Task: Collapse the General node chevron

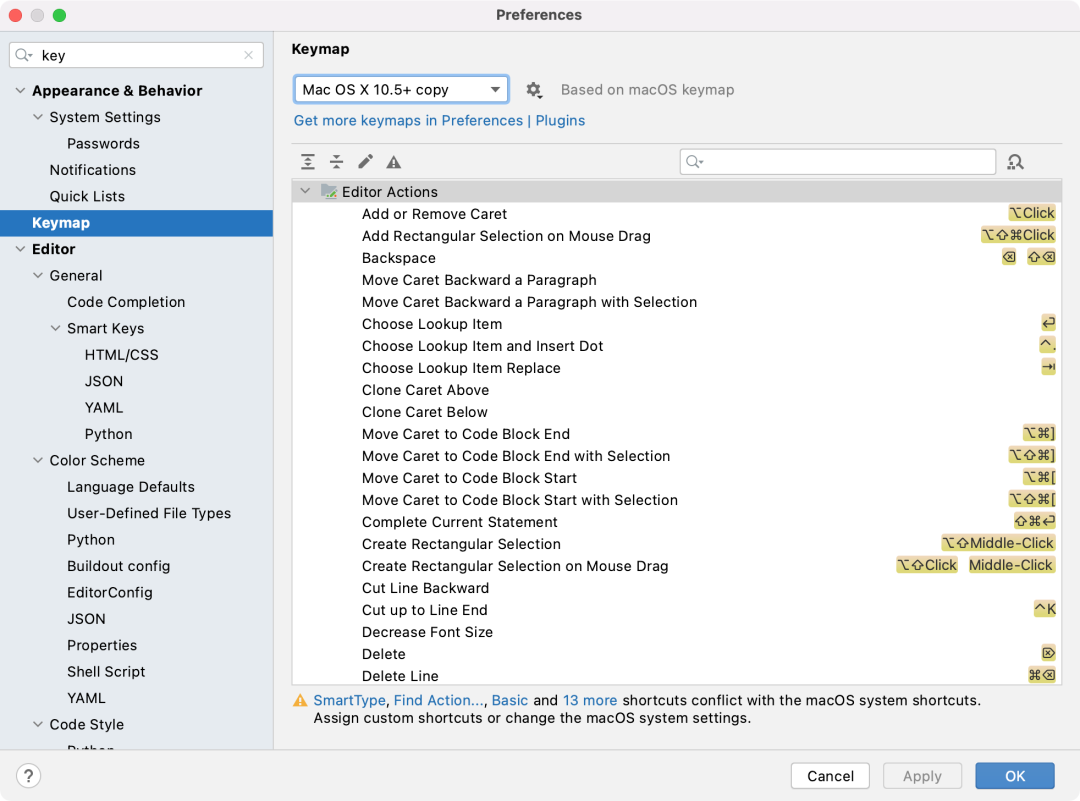Action: [38, 275]
